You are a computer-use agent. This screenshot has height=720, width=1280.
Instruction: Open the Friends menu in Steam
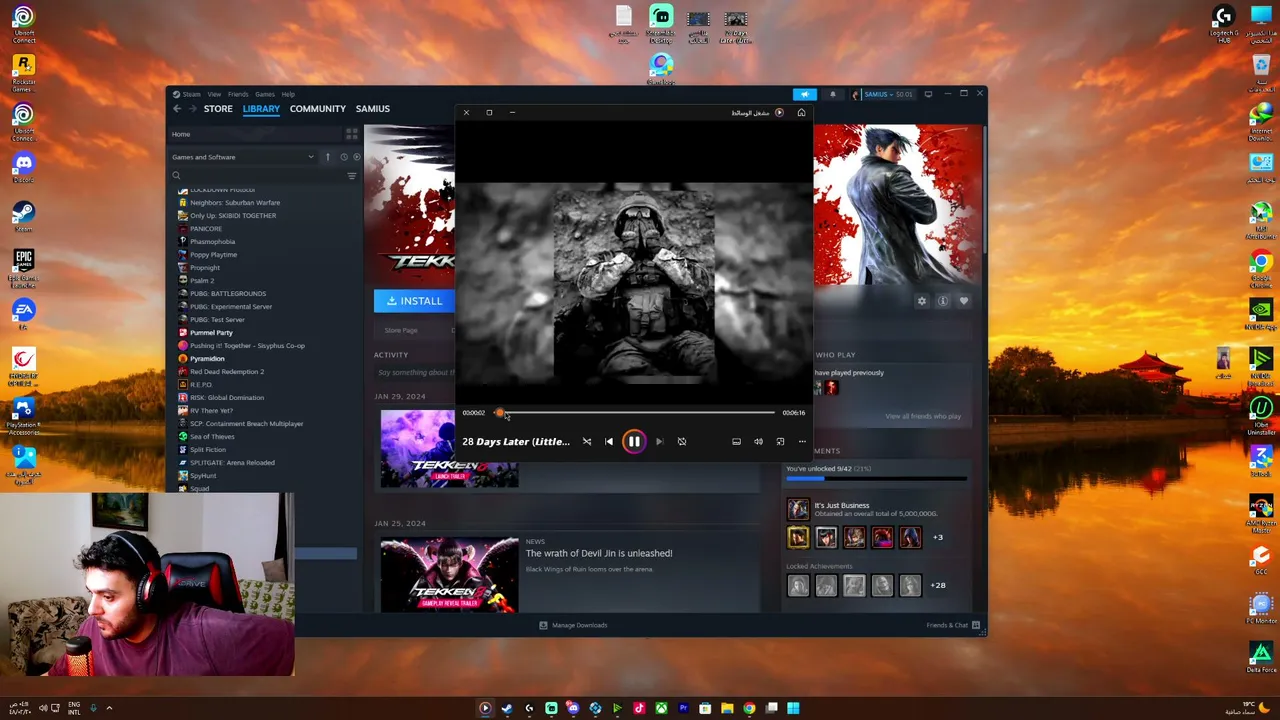click(x=238, y=94)
